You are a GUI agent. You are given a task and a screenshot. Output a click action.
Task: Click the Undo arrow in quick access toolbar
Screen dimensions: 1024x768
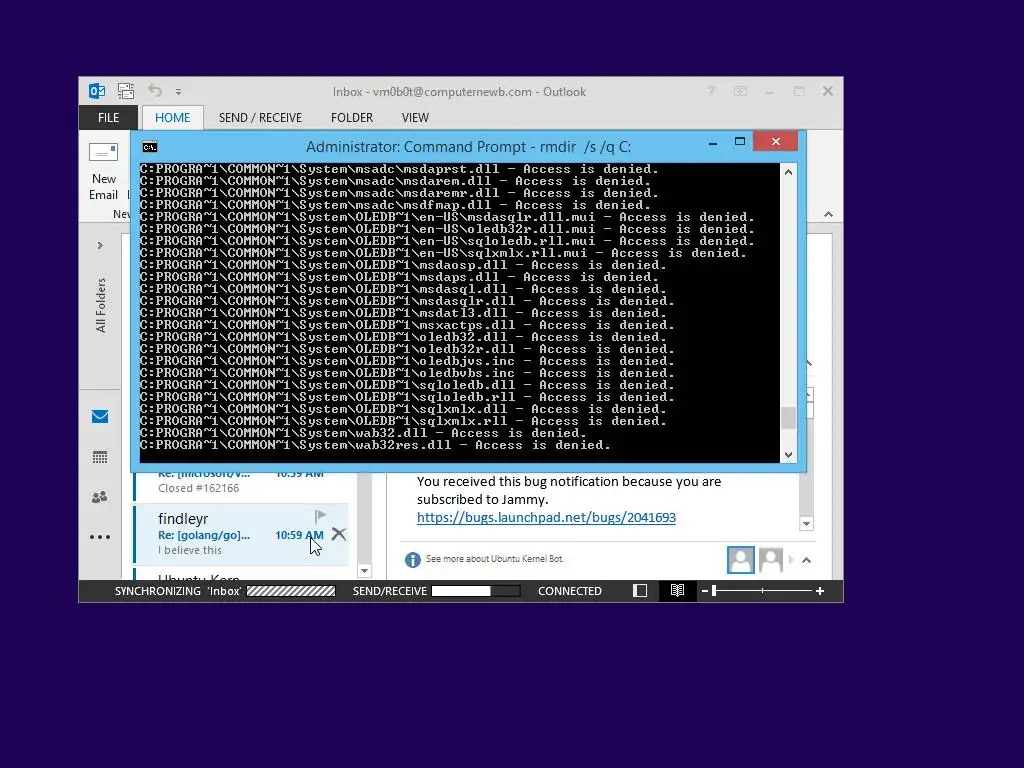[155, 91]
